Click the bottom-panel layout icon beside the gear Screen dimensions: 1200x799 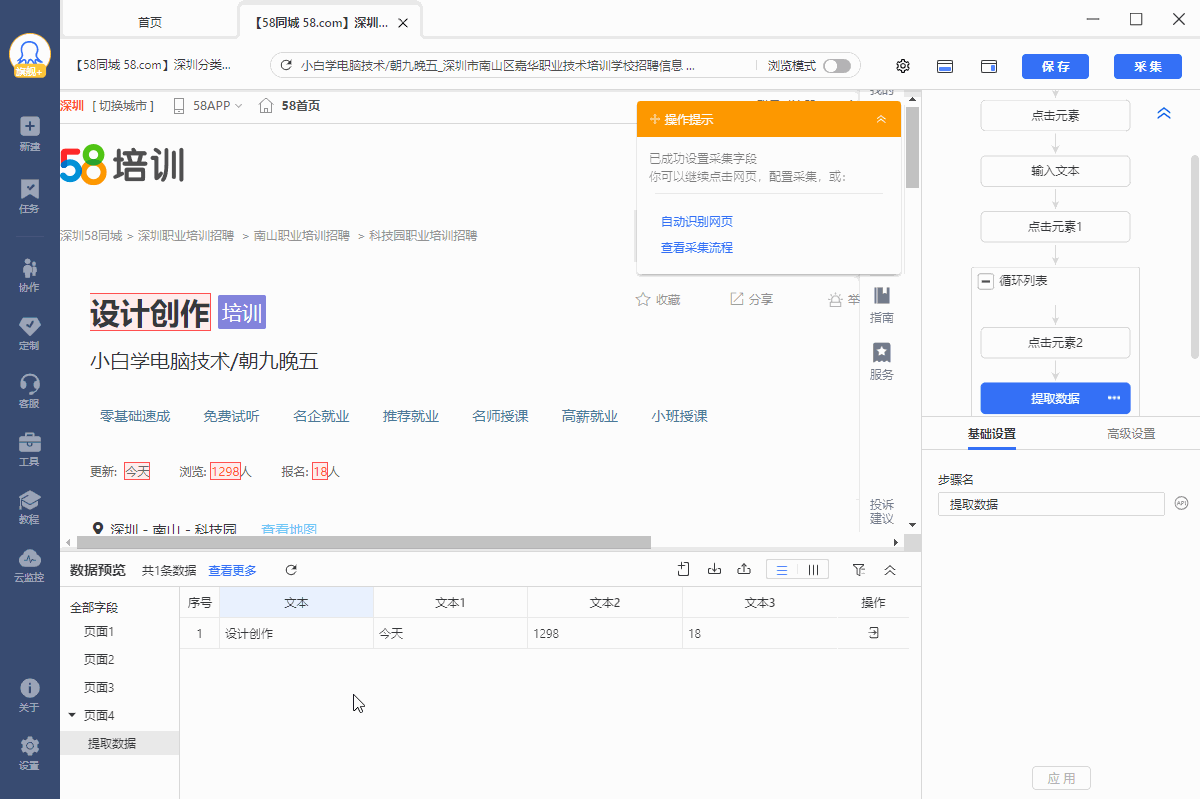[944, 66]
